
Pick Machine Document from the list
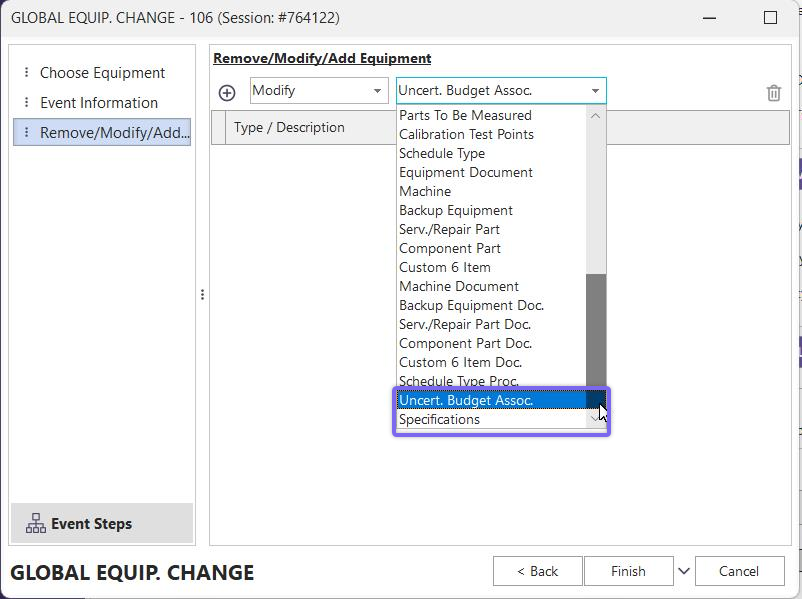pos(458,287)
